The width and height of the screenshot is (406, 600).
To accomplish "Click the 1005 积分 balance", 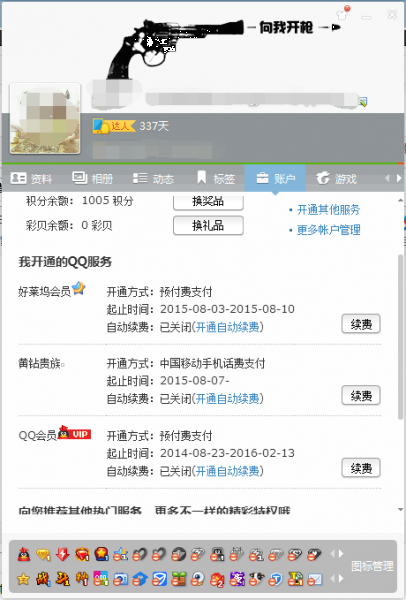I will 108,201.
